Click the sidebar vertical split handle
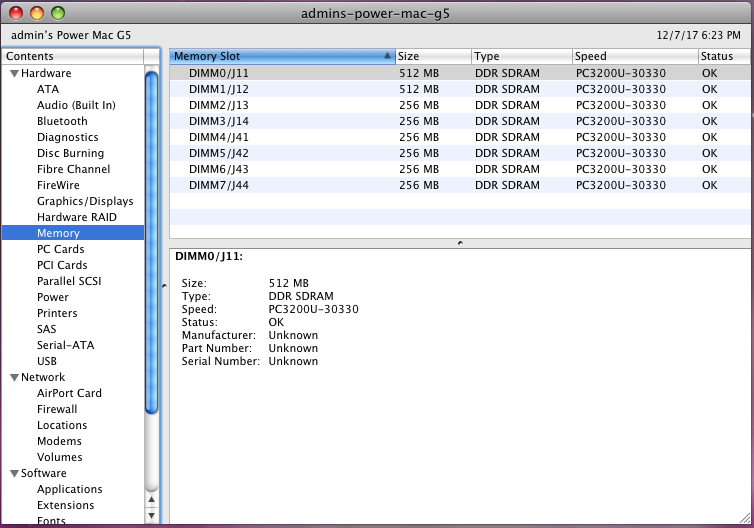This screenshot has width=754, height=528. click(x=164, y=286)
